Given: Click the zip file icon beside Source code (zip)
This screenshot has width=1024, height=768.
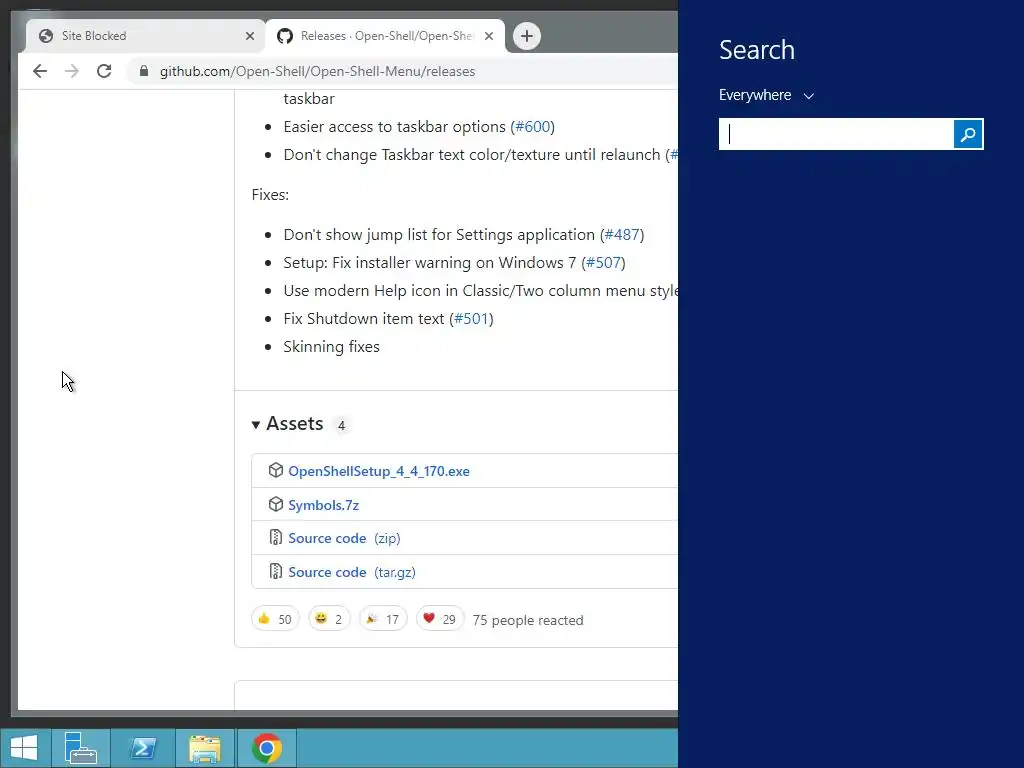Looking at the screenshot, I should click(276, 537).
